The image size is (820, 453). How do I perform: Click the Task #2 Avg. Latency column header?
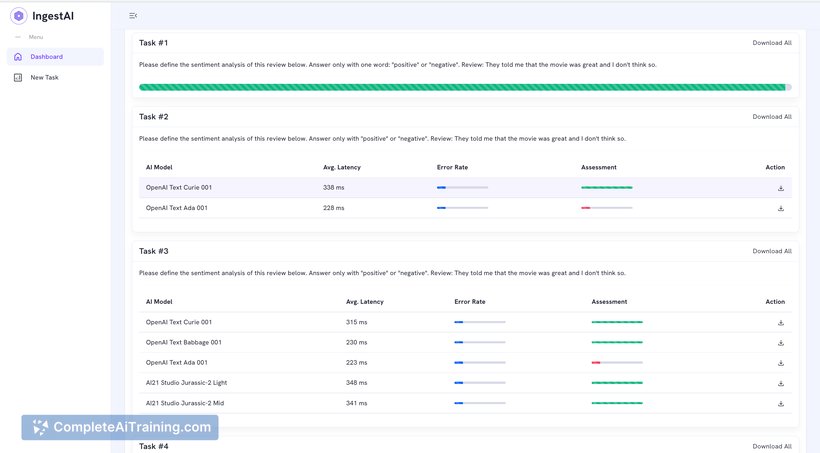[x=342, y=167]
